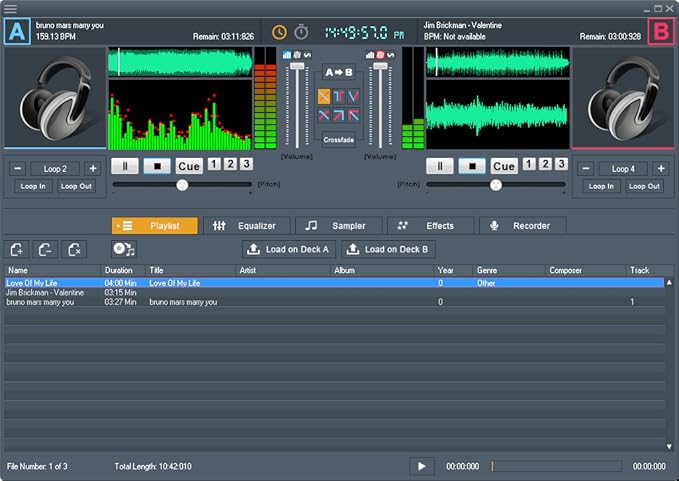The image size is (679, 481).
Task: Pause playback on Deck A
Action: click(x=124, y=166)
